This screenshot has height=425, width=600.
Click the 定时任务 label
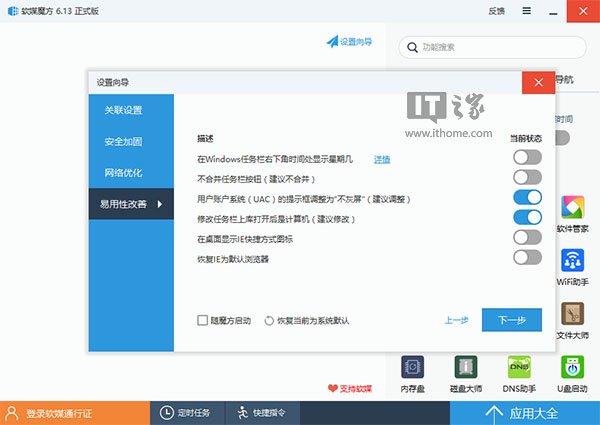pyautogui.click(x=194, y=413)
